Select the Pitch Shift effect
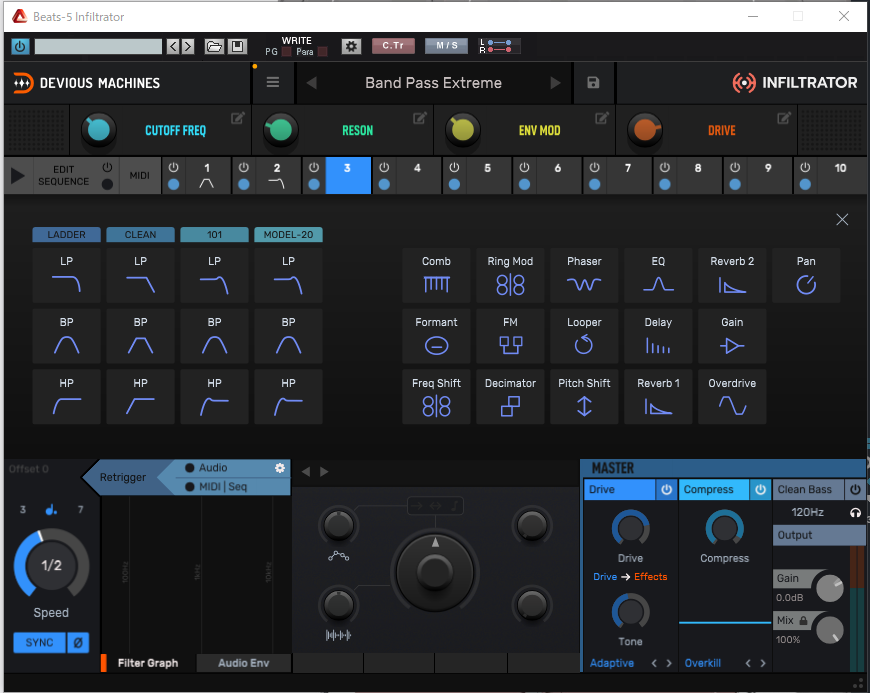The width and height of the screenshot is (870, 693). point(584,397)
